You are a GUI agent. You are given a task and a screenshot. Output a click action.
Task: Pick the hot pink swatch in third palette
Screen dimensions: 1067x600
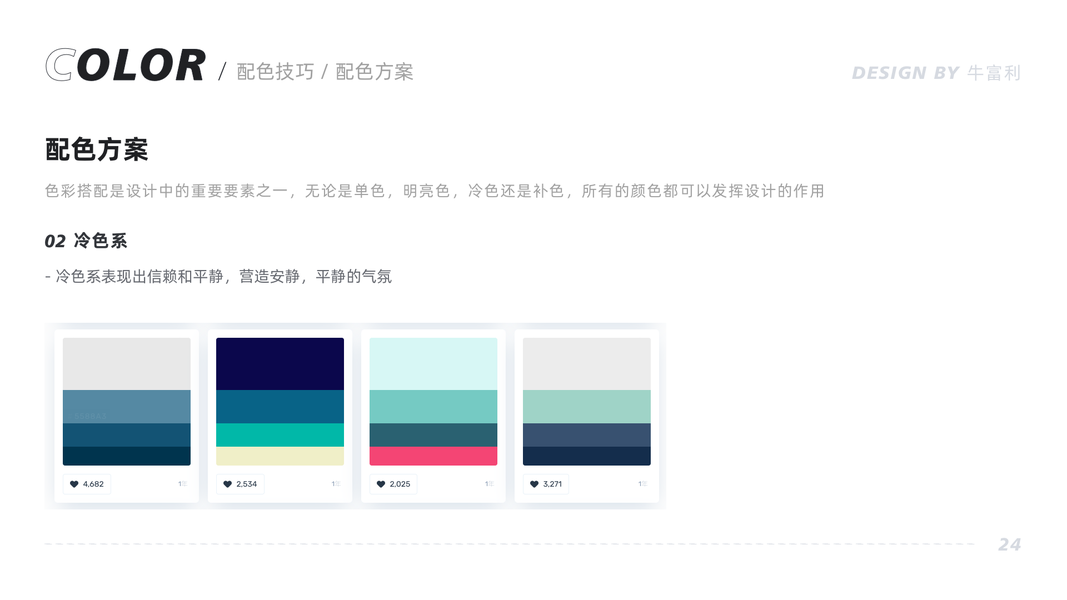click(x=433, y=456)
